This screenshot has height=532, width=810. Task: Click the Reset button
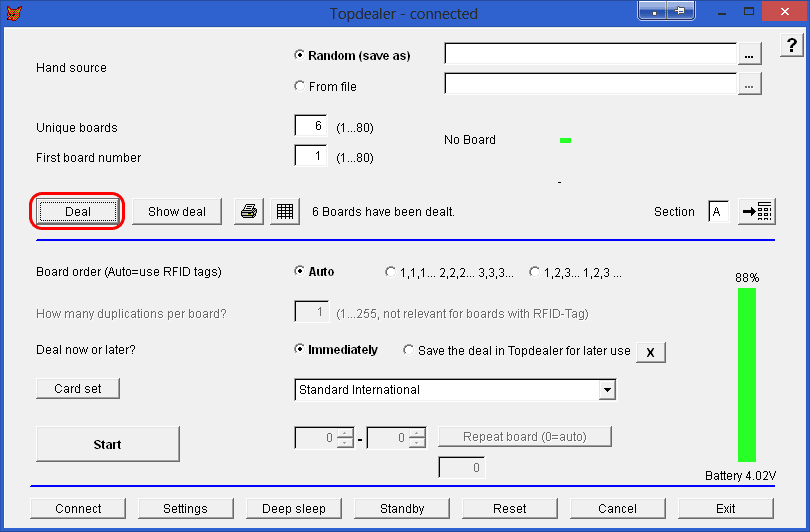pos(510,508)
